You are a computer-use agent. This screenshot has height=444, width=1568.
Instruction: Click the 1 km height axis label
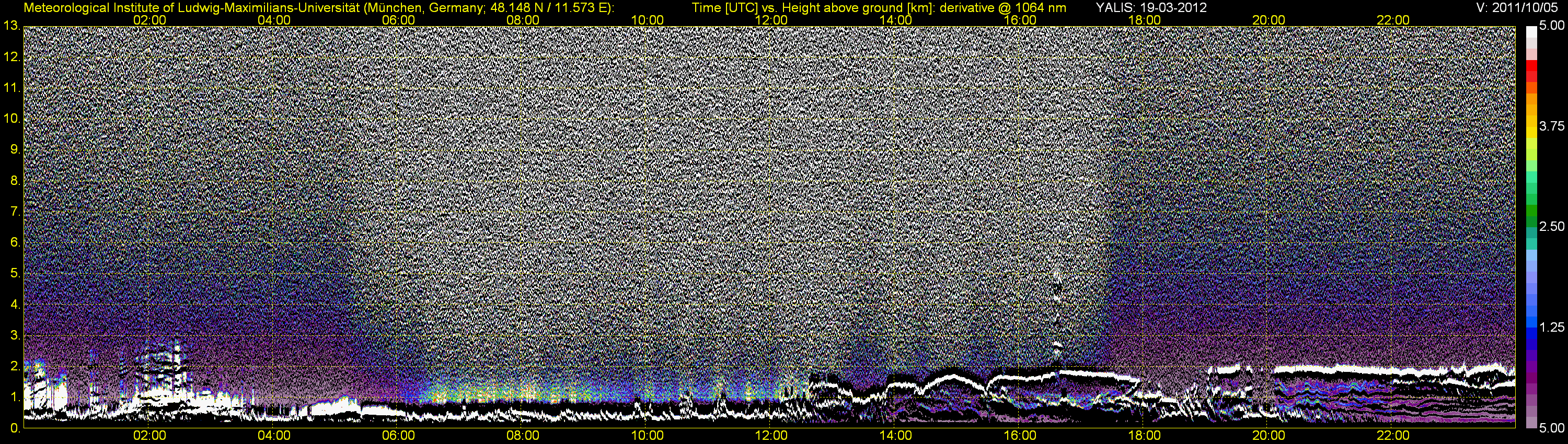pos(15,397)
